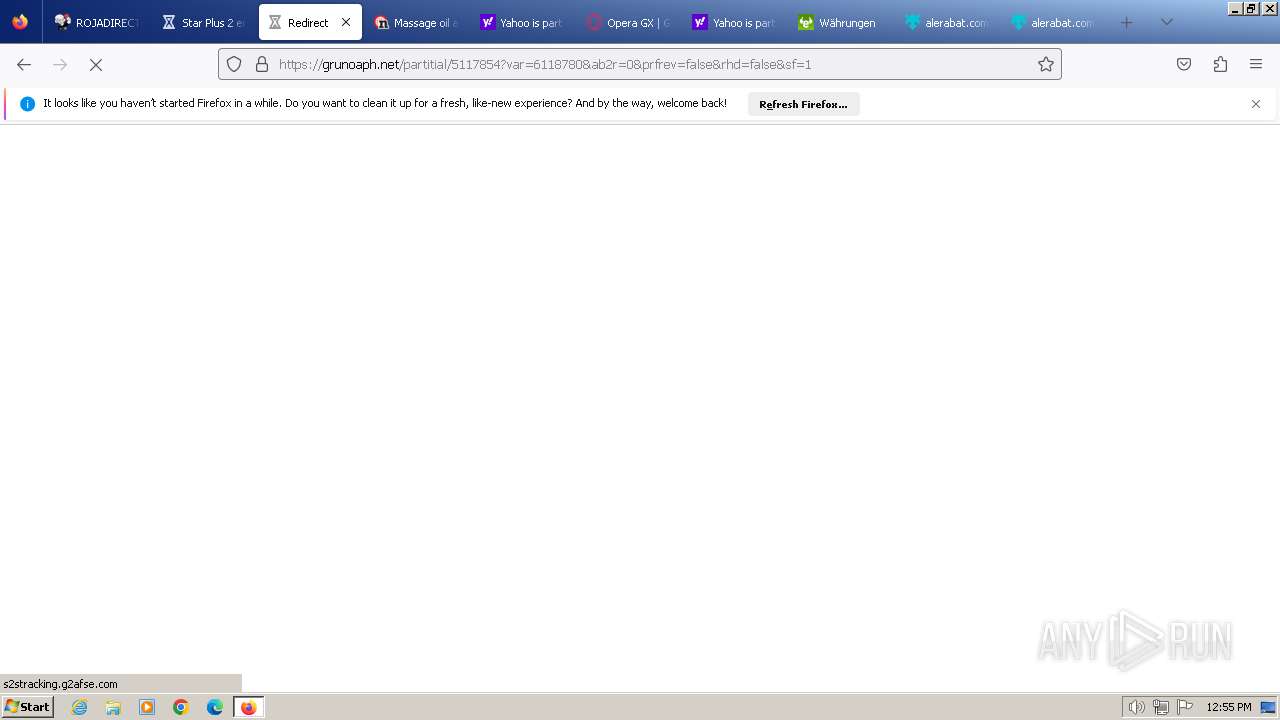The image size is (1280, 720).
Task: Open Windows Media Player from taskbar
Action: (x=147, y=707)
